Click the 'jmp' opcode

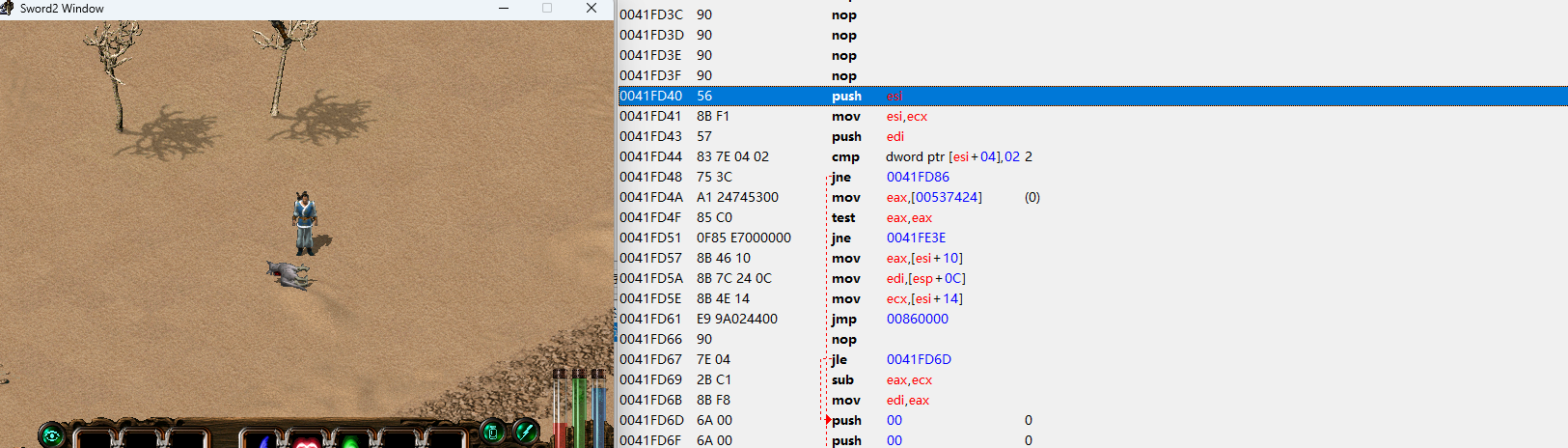click(844, 319)
